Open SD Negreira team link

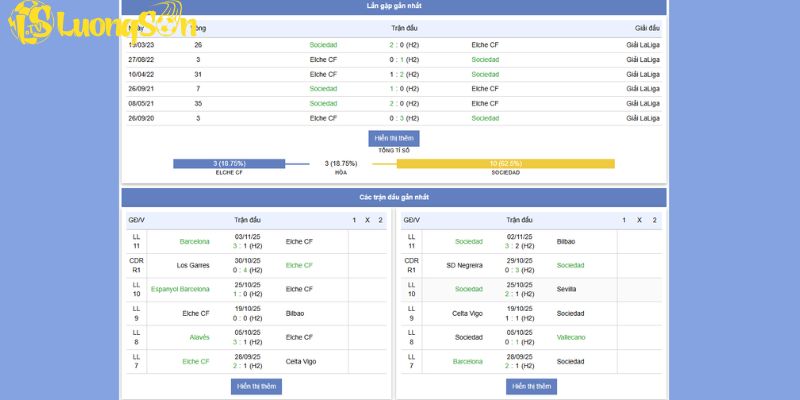[x=464, y=265]
